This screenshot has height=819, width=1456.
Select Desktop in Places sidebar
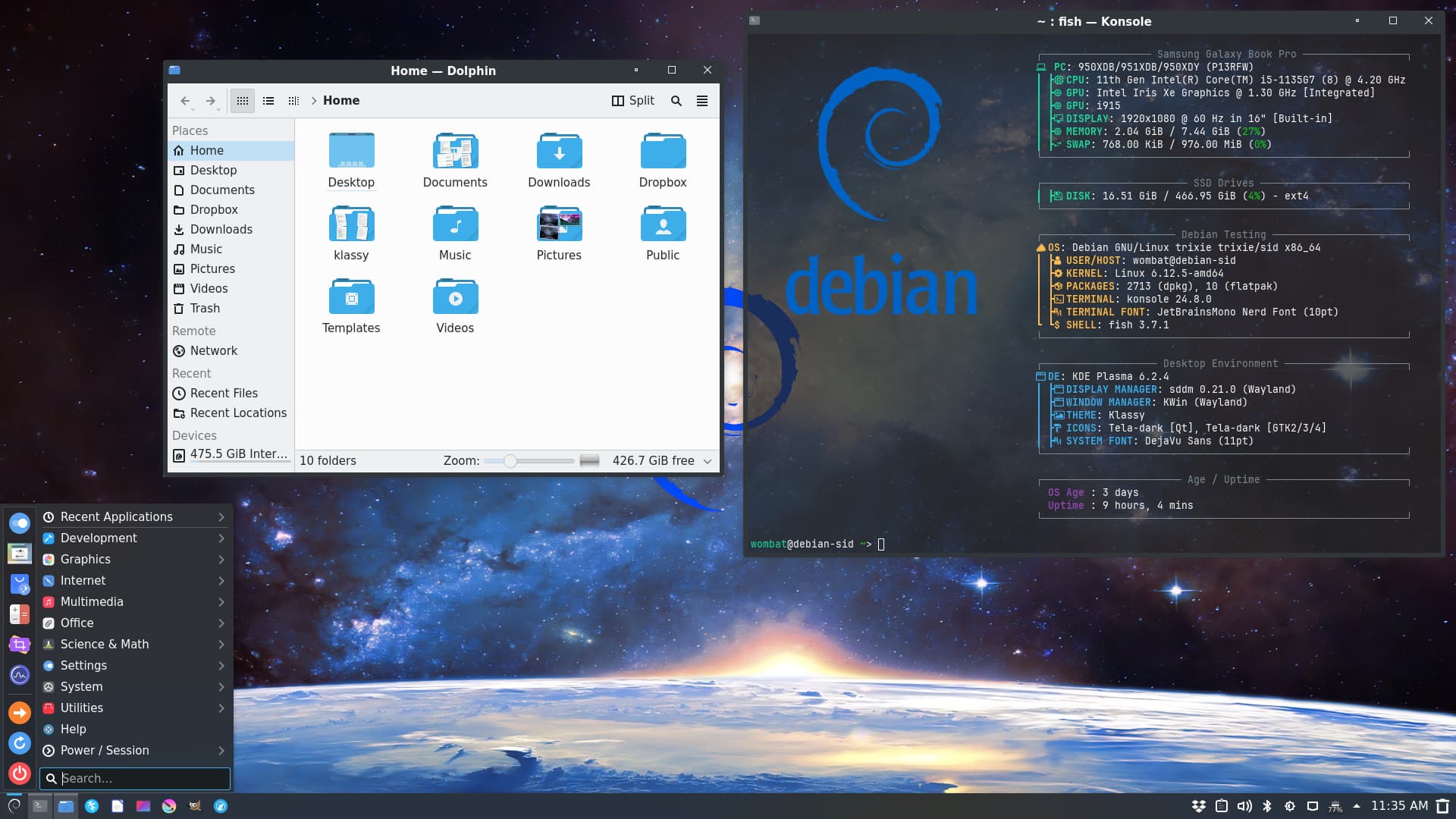point(231,171)
